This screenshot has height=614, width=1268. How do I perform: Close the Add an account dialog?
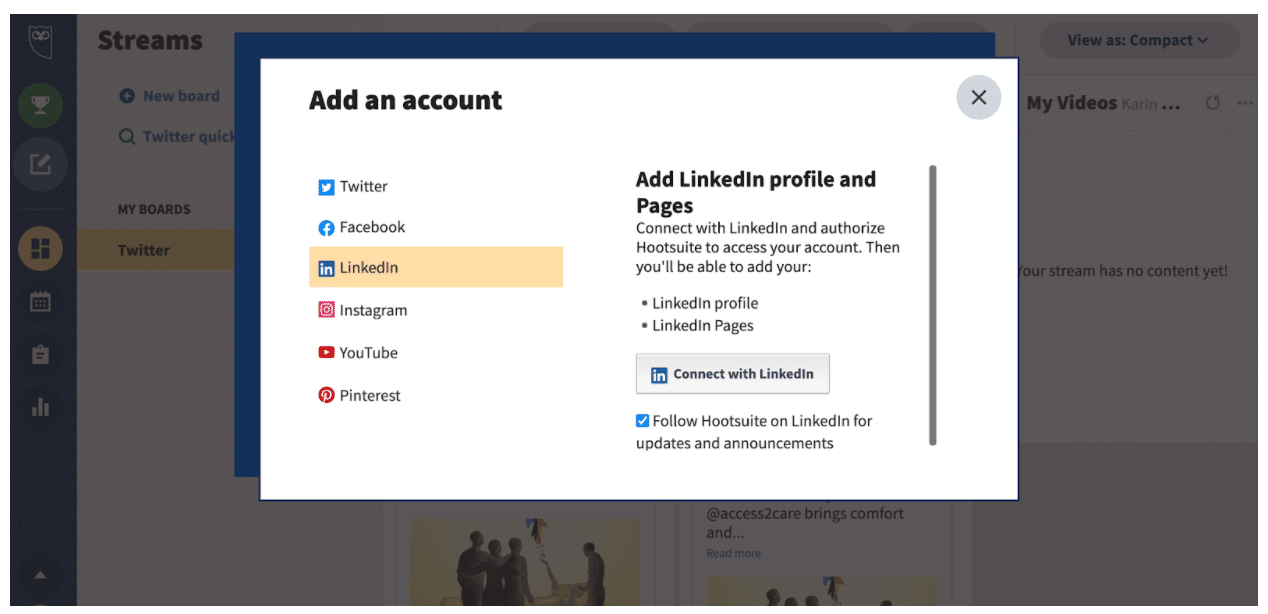pyautogui.click(x=978, y=97)
